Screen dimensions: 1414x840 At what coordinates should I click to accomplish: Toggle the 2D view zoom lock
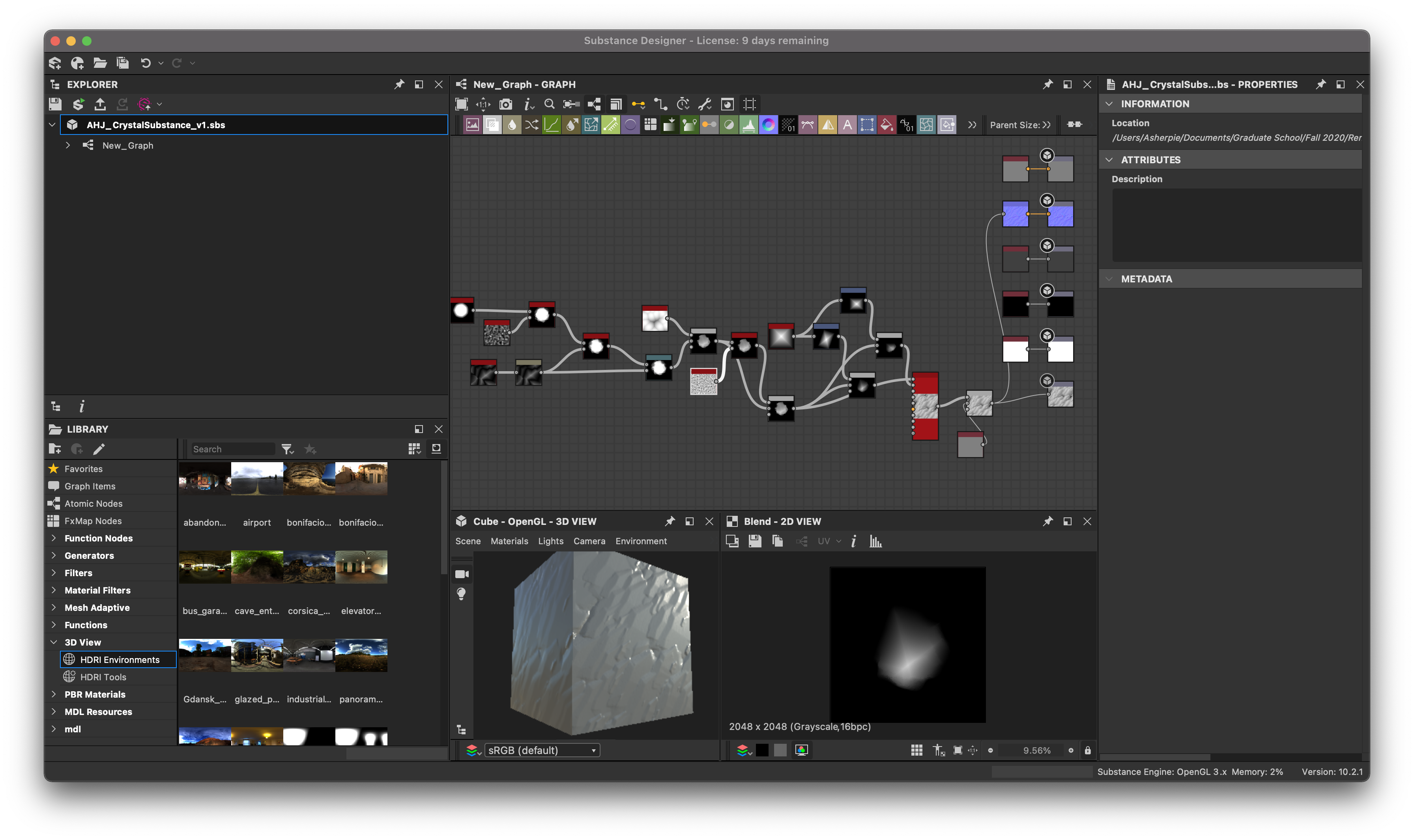1087,750
